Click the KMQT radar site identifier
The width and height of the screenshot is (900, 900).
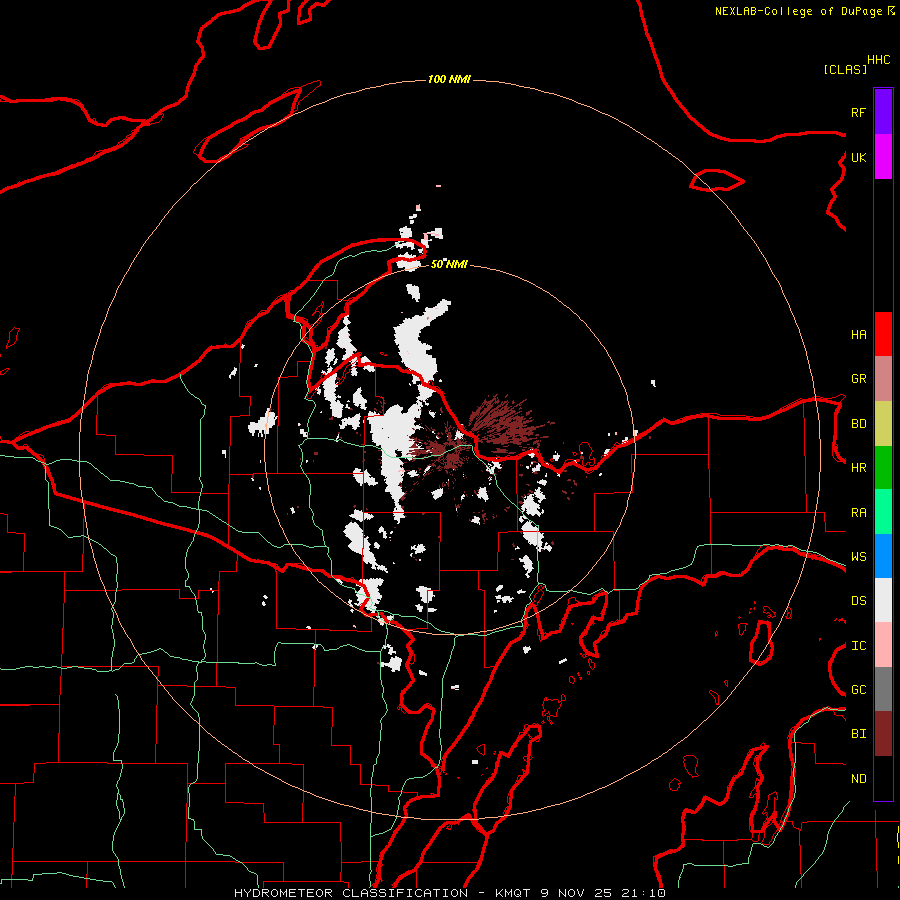(512, 893)
